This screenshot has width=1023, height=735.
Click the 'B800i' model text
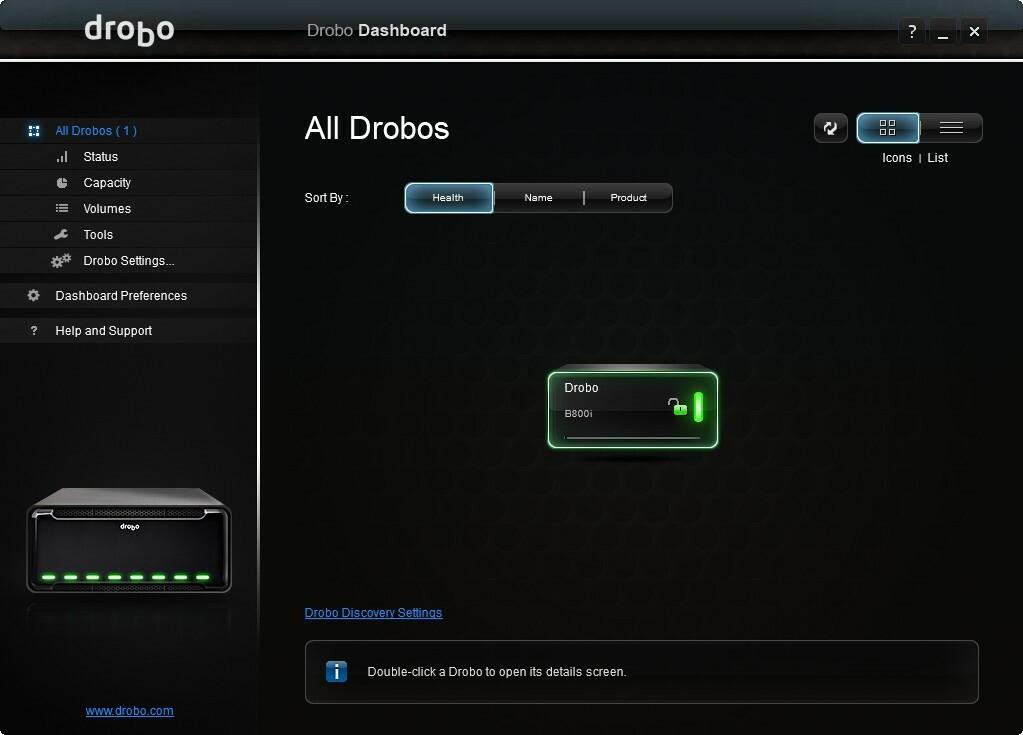[x=578, y=413]
